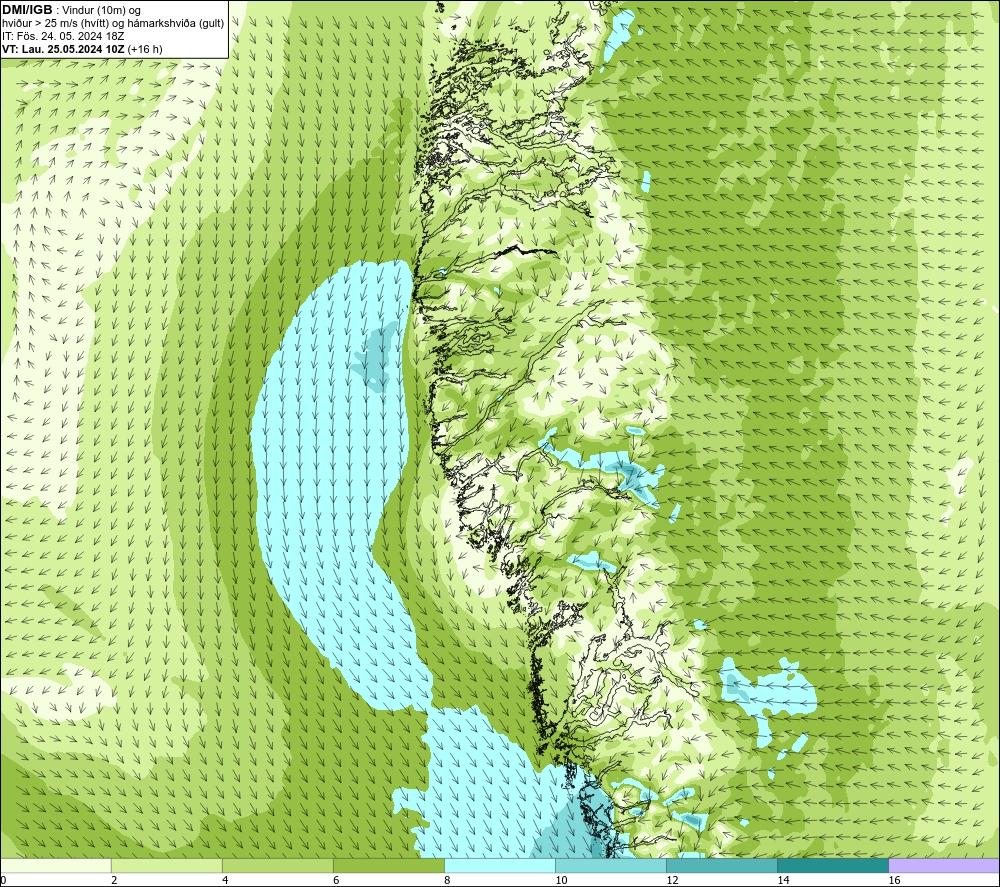Click the legend scale label '10'
The height and width of the screenshot is (887, 1000).
point(561,880)
